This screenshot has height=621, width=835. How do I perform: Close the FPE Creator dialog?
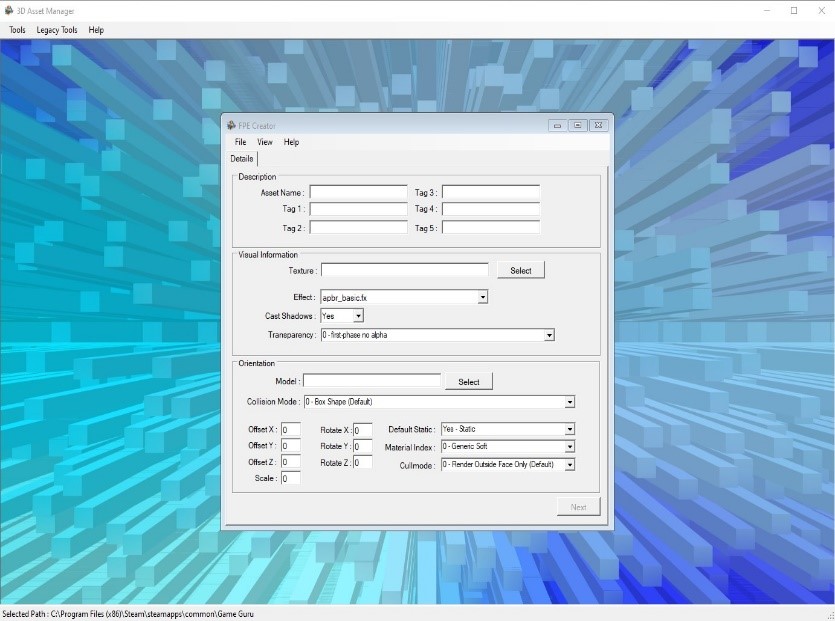[598, 125]
